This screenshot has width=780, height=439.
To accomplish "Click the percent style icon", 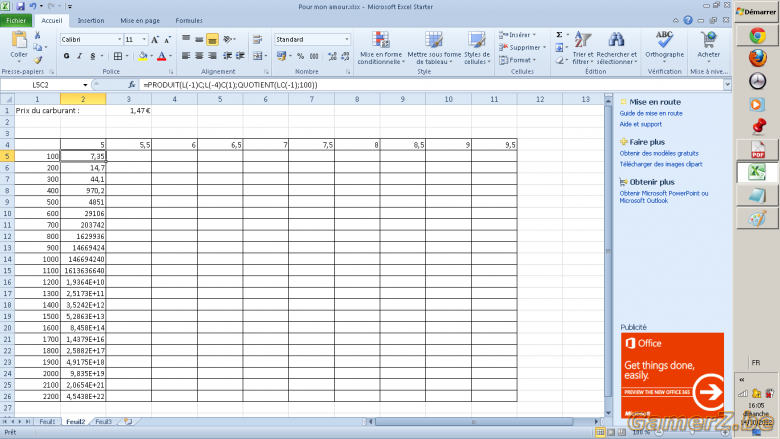I will click(300, 56).
